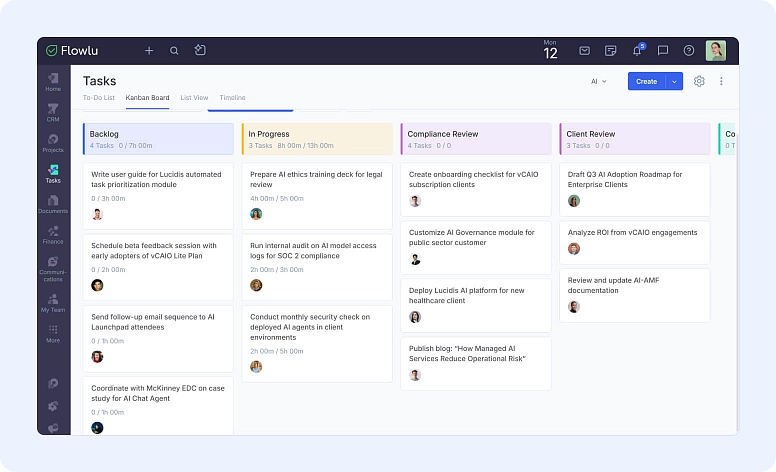The height and width of the screenshot is (472, 776).
Task: Open the mail inbox icon in top bar
Action: click(585, 51)
